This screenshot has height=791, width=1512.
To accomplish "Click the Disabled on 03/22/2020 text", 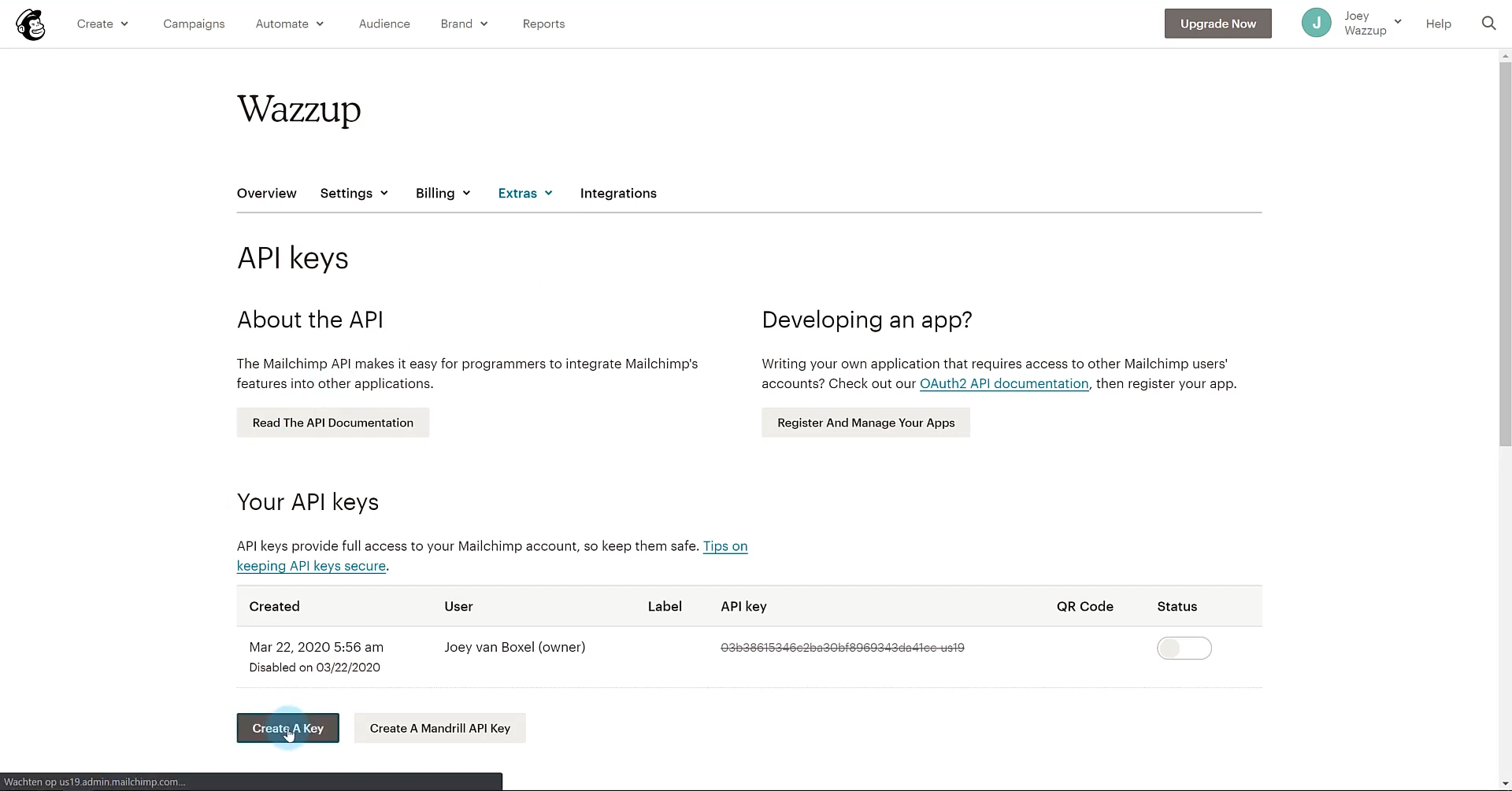I will pos(314,667).
